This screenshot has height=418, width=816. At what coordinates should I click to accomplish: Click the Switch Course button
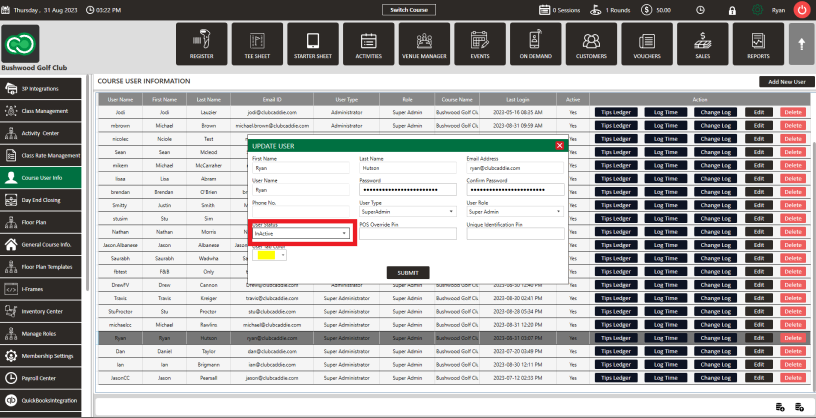coord(409,10)
